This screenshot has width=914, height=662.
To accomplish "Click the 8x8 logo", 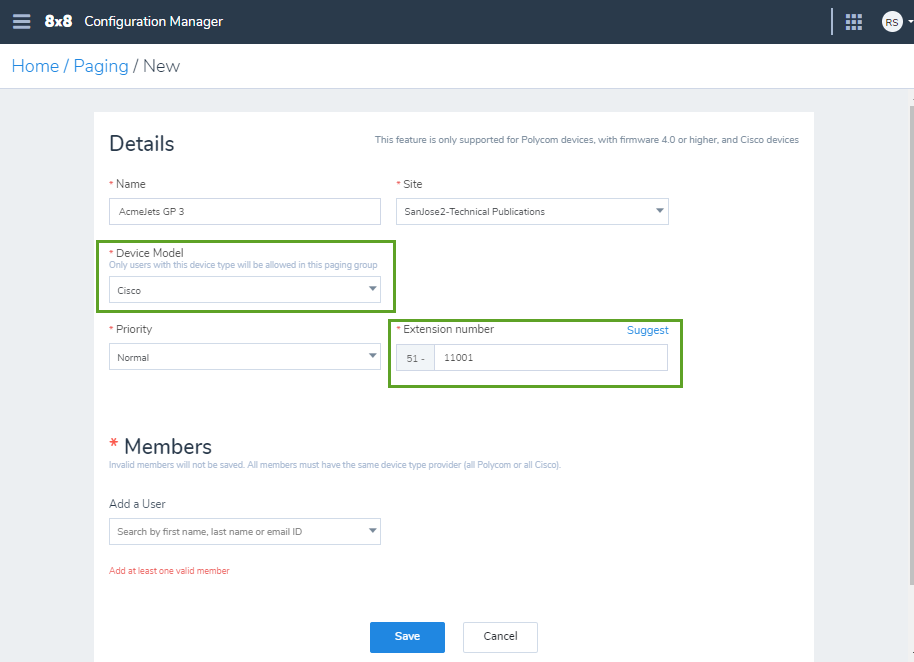I will 58,22.
